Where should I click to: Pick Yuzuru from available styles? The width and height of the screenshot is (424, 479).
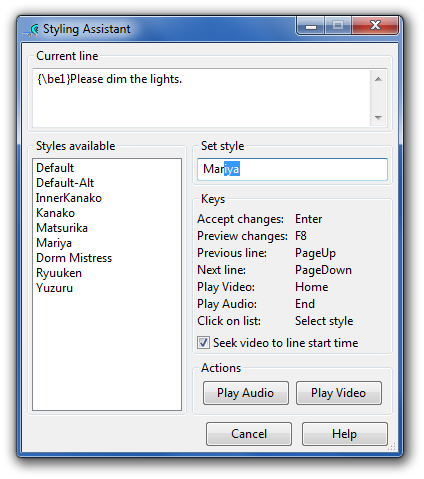[x=54, y=288]
